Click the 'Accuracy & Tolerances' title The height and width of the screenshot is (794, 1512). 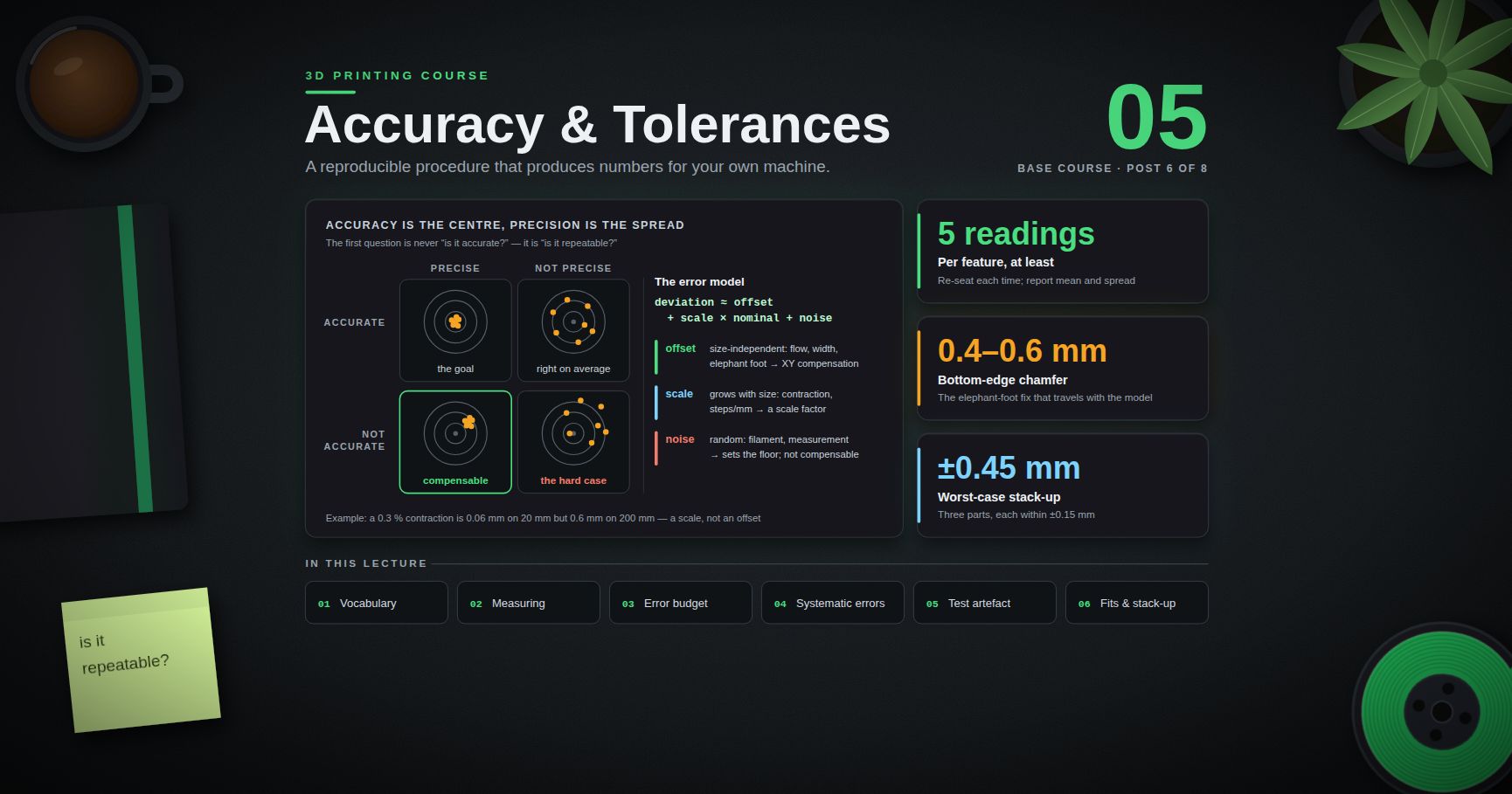click(x=597, y=125)
